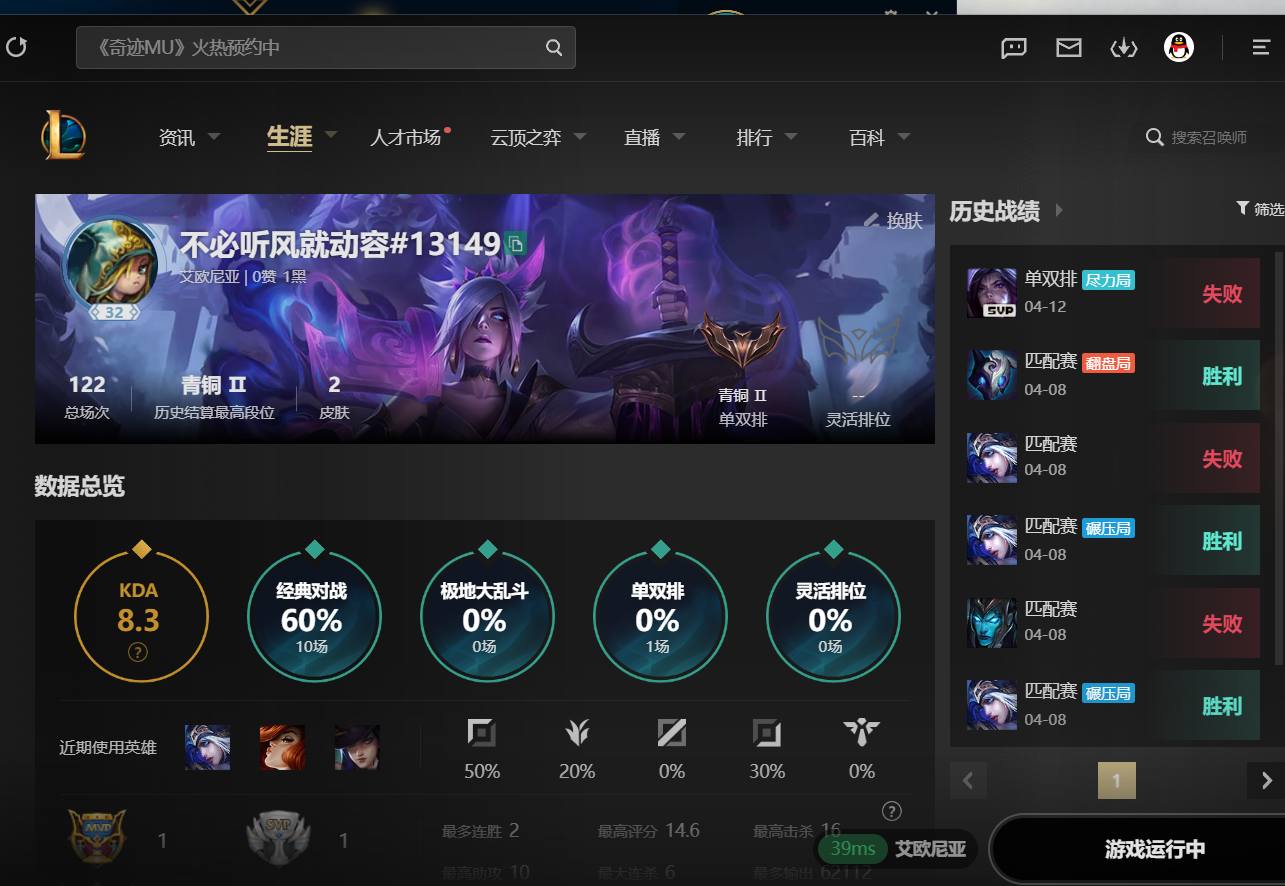This screenshot has width=1285, height=886.
Task: Open the 直播 menu
Action: pos(642,137)
